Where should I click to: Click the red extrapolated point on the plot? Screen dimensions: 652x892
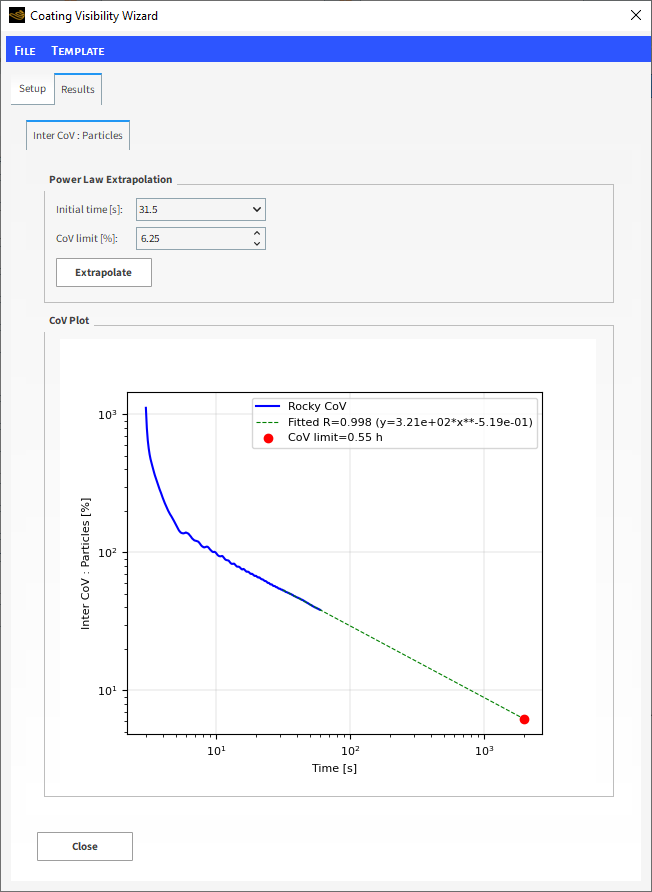[524, 720]
